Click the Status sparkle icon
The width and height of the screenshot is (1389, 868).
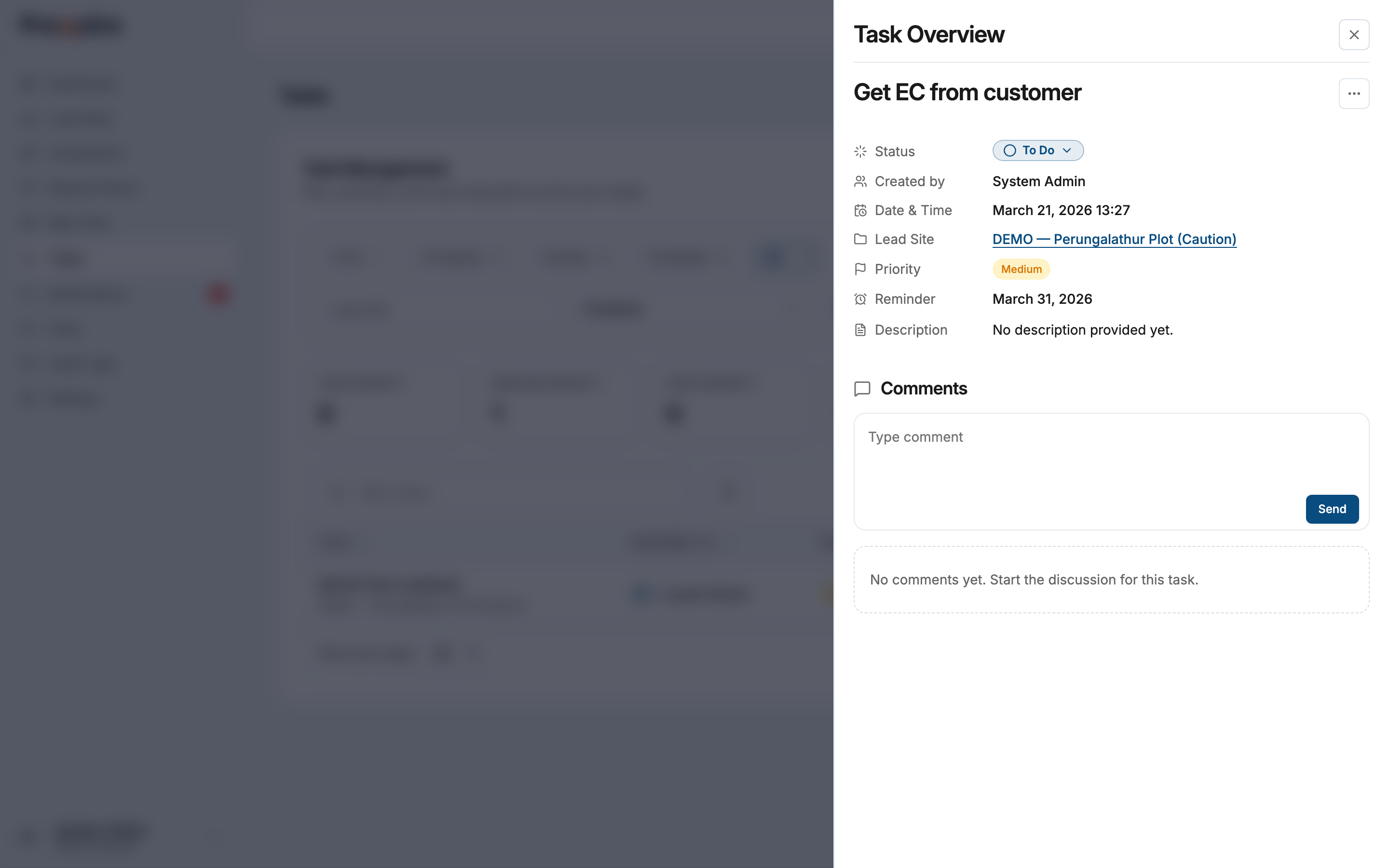click(x=860, y=151)
